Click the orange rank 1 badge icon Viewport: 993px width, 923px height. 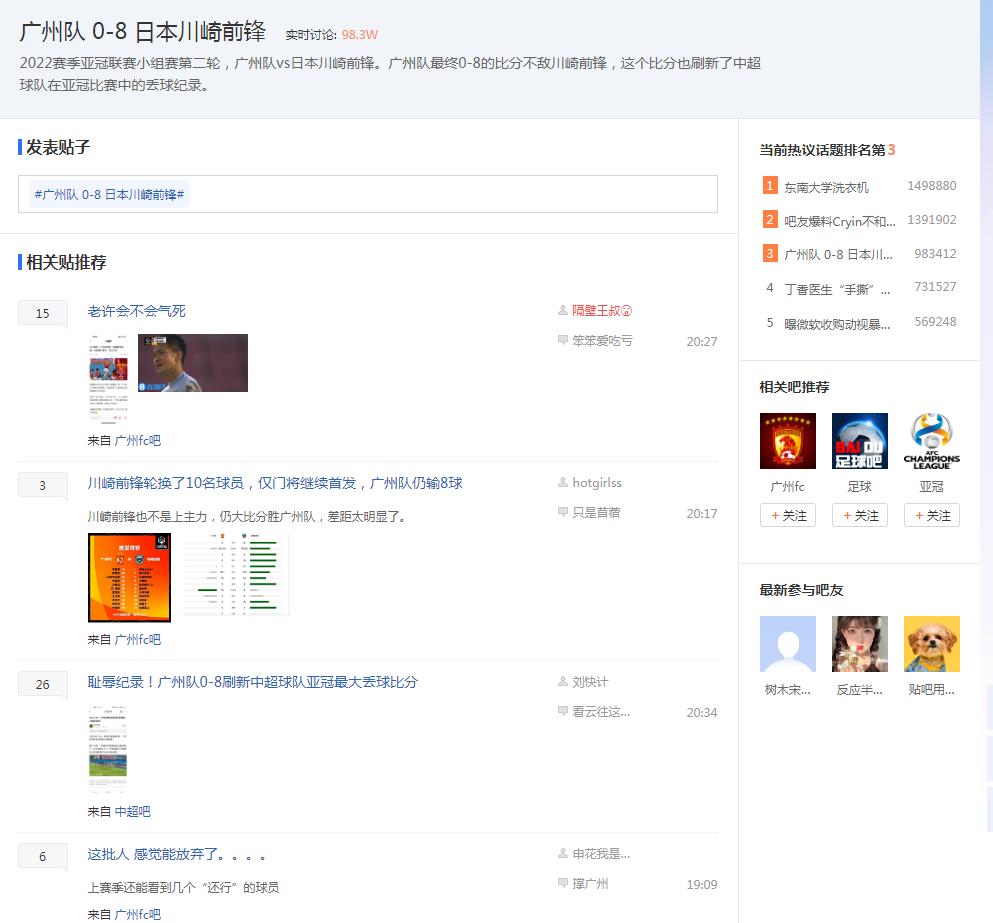(769, 186)
